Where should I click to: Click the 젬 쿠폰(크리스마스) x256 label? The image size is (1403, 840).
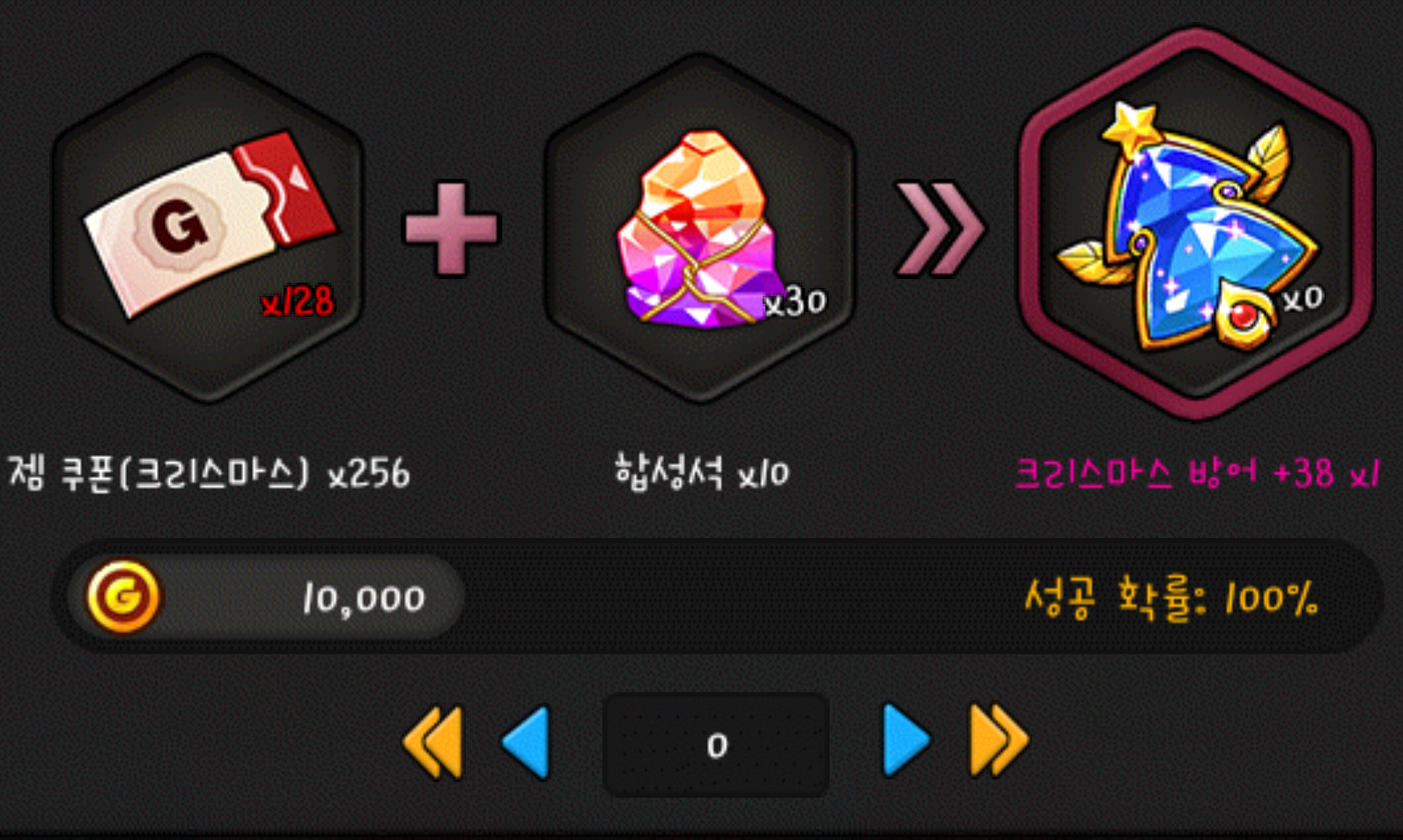pos(209,473)
